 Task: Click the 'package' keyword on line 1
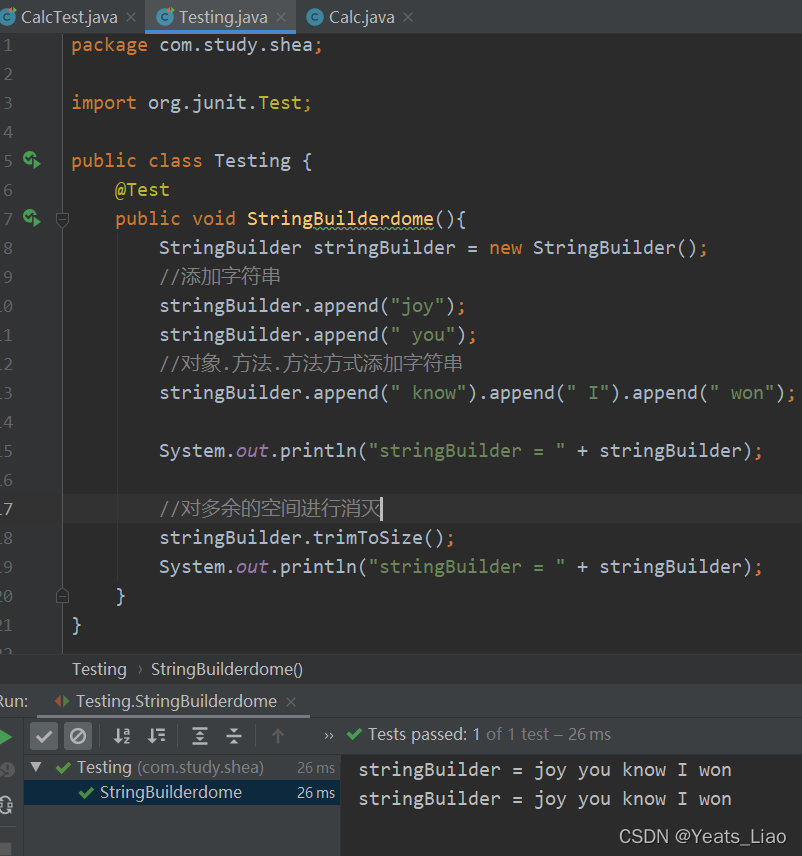[x=109, y=45]
